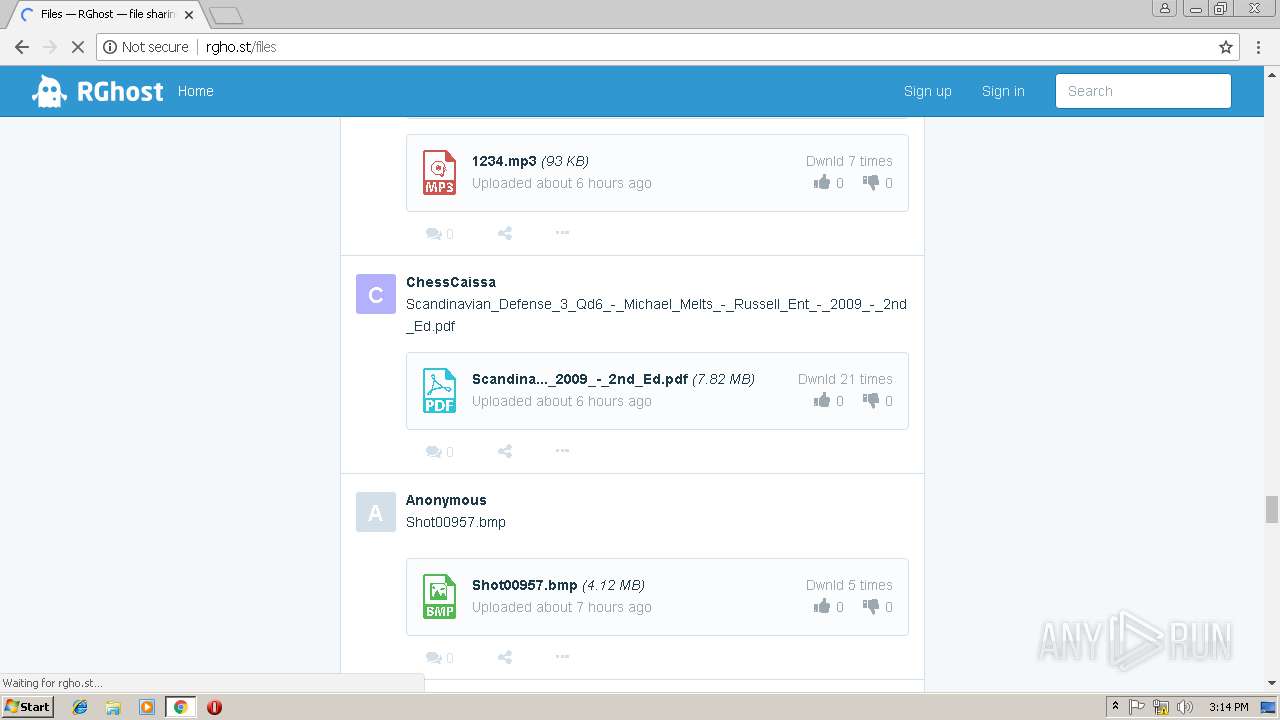Image resolution: width=1280 pixels, height=720 pixels.
Task: Open the Sign up page
Action: coord(928,91)
